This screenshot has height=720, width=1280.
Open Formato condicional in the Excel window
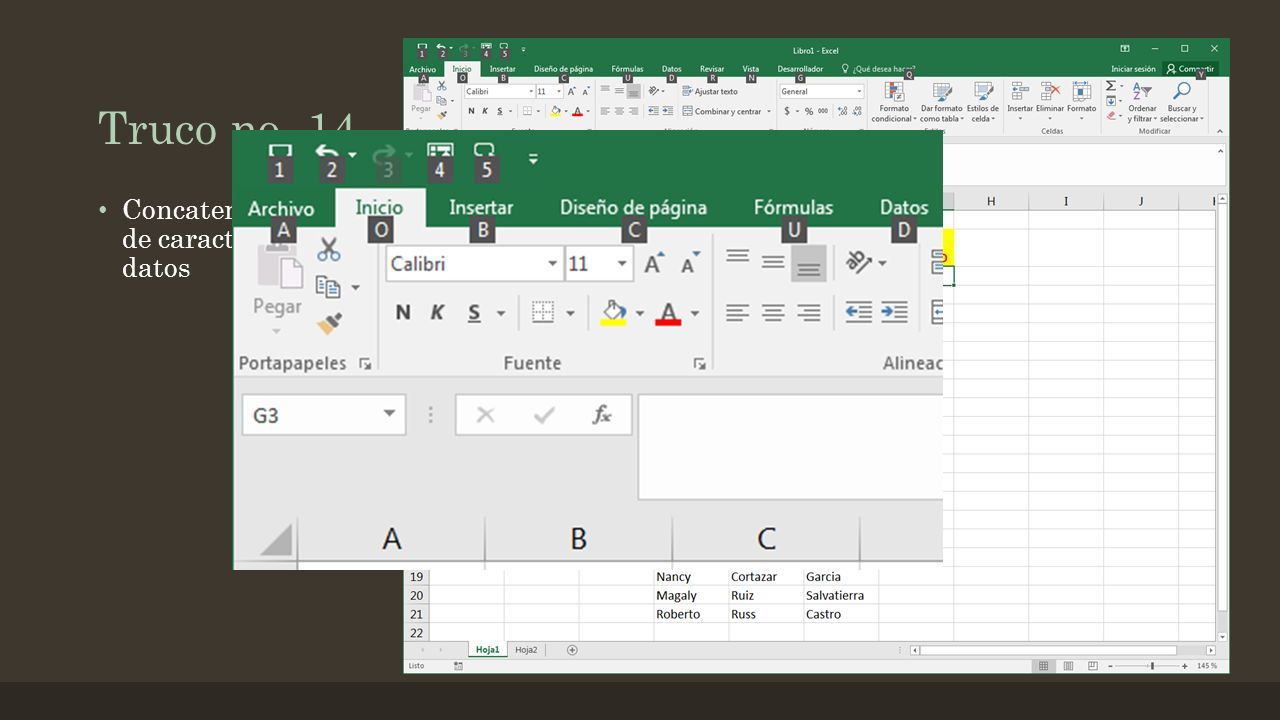pos(893,103)
